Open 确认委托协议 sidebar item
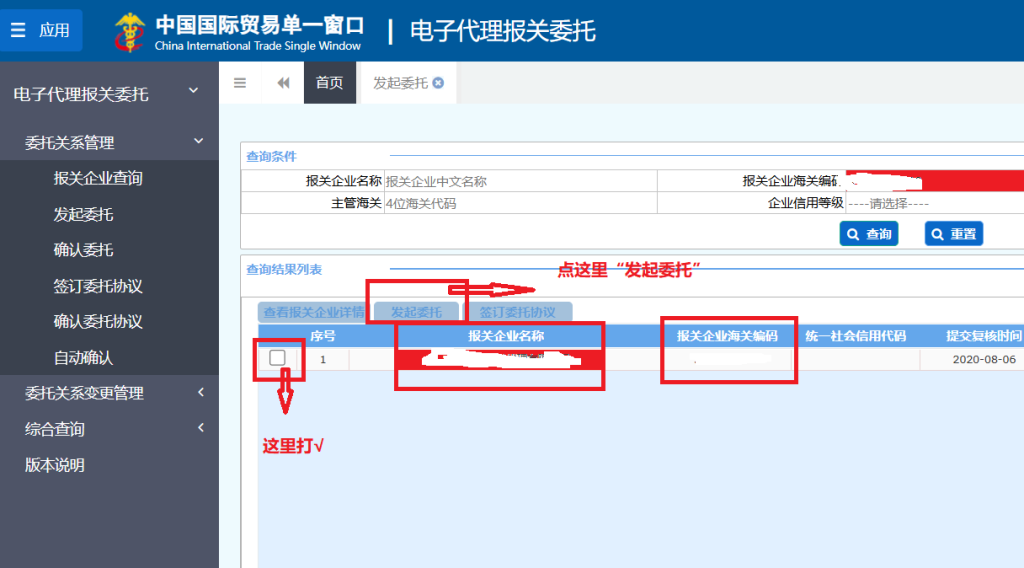Image resolution: width=1024 pixels, height=568 pixels. pyautogui.click(x=98, y=322)
